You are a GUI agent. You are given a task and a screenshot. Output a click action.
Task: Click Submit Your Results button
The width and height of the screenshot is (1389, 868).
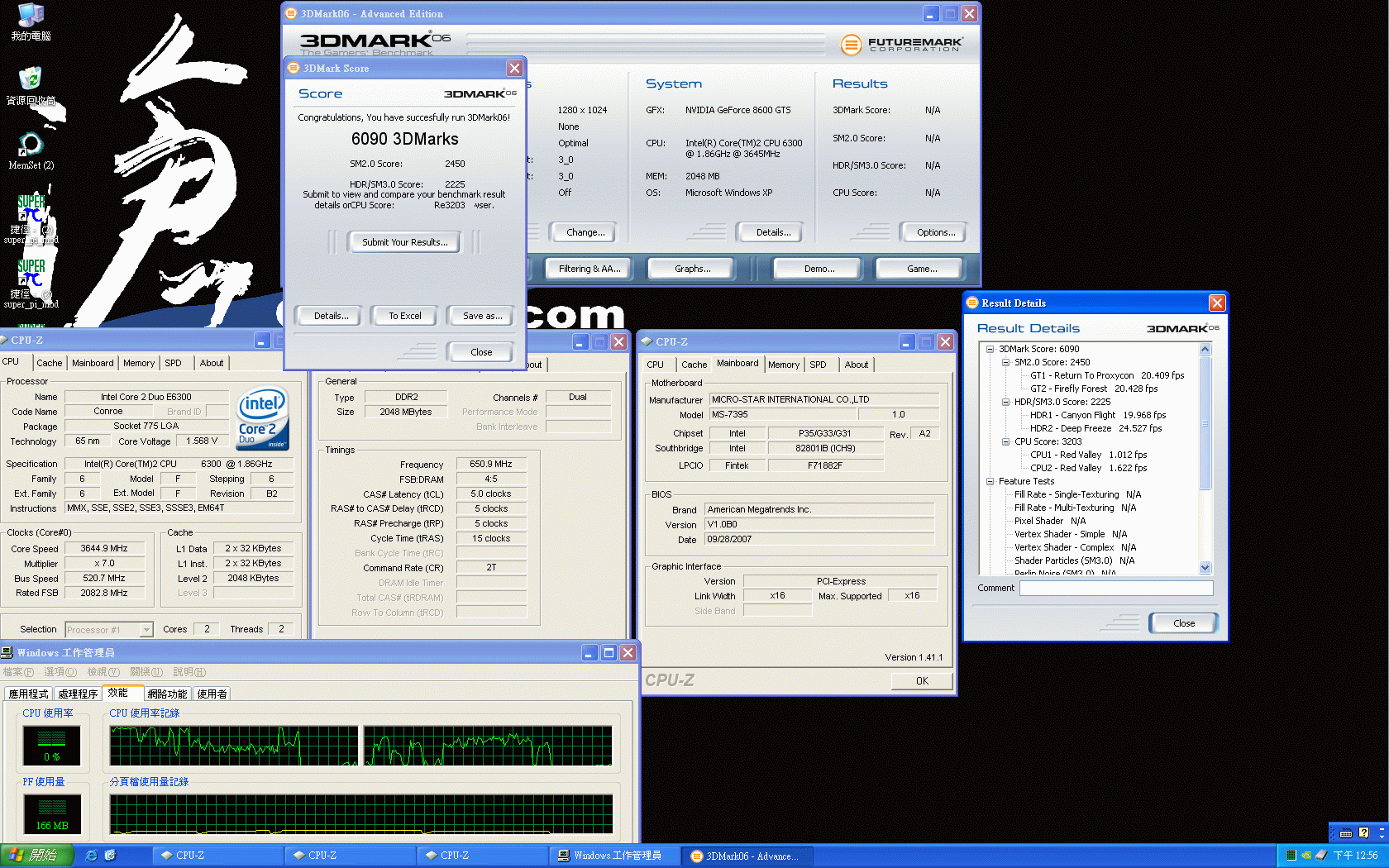coord(405,242)
